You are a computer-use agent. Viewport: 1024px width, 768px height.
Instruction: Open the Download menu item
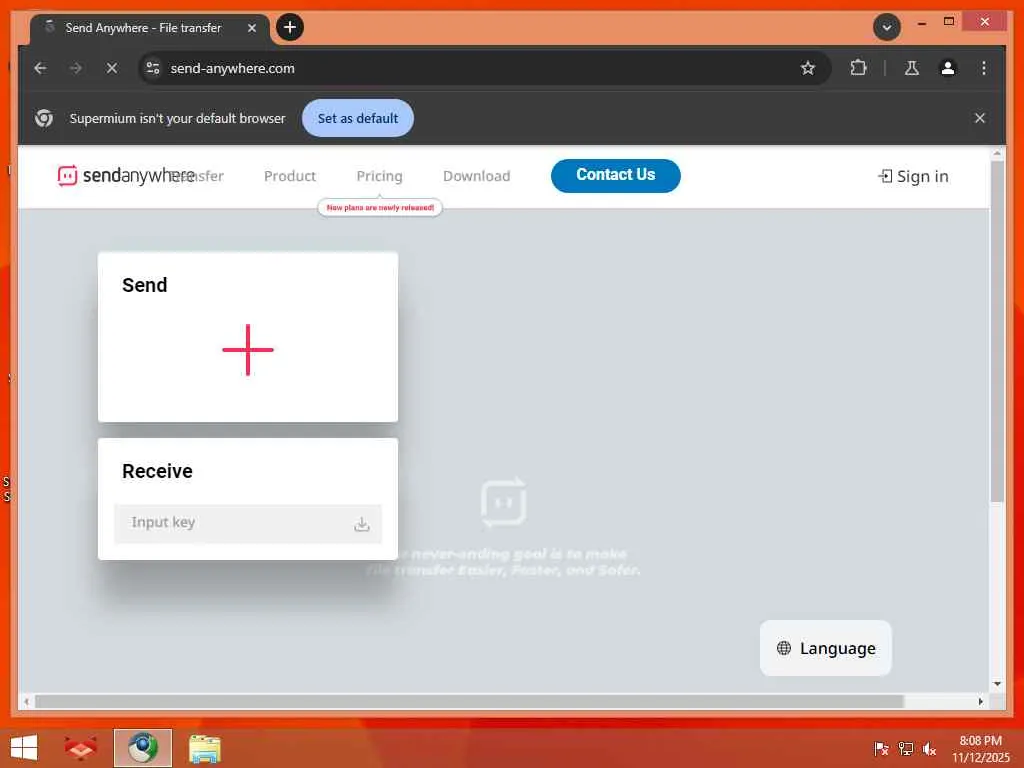tap(476, 176)
